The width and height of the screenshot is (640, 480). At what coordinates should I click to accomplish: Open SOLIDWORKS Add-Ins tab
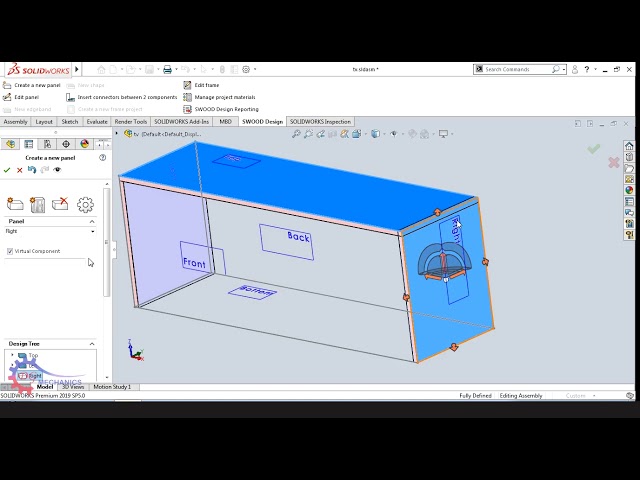tap(182, 122)
